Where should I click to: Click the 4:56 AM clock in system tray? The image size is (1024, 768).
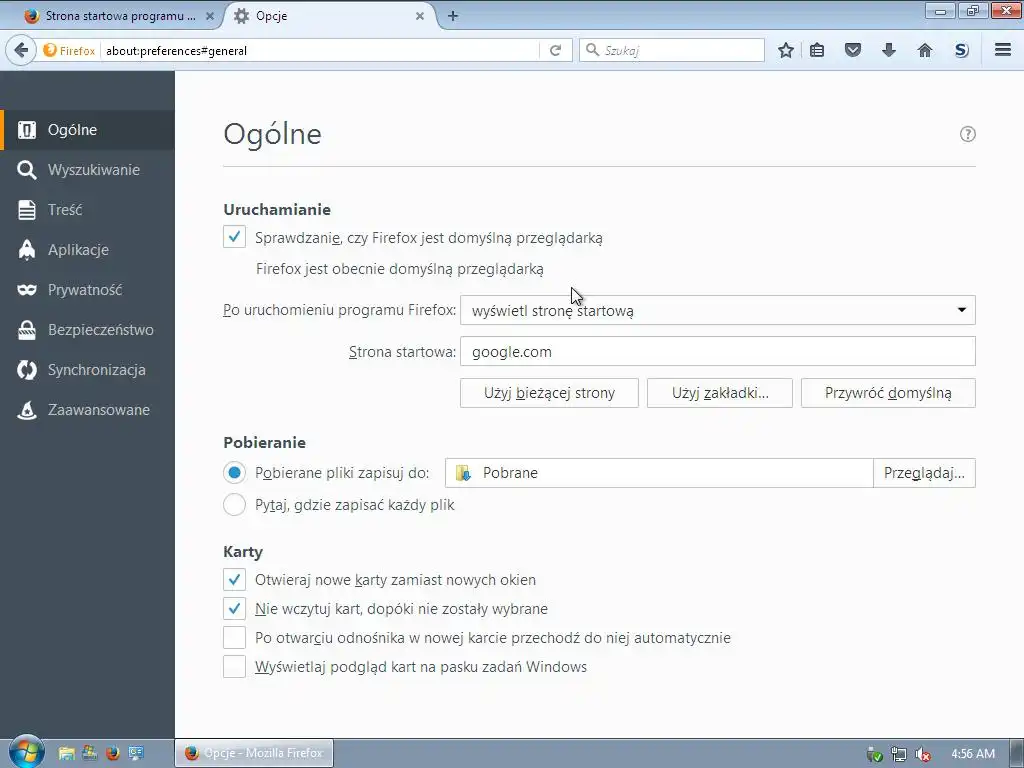pos(972,754)
